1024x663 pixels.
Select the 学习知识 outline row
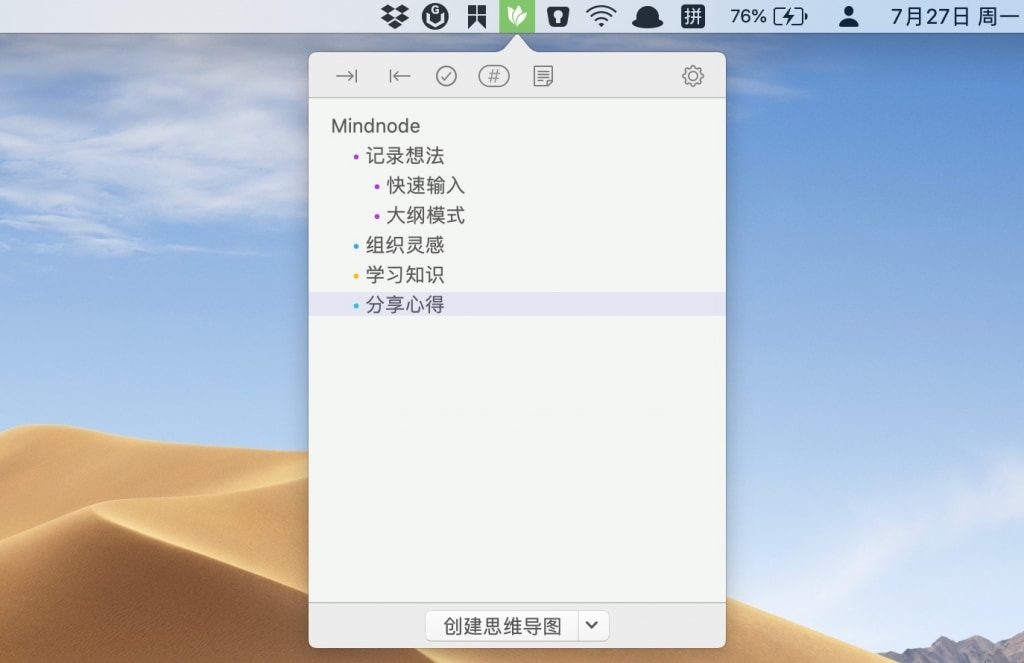517,274
